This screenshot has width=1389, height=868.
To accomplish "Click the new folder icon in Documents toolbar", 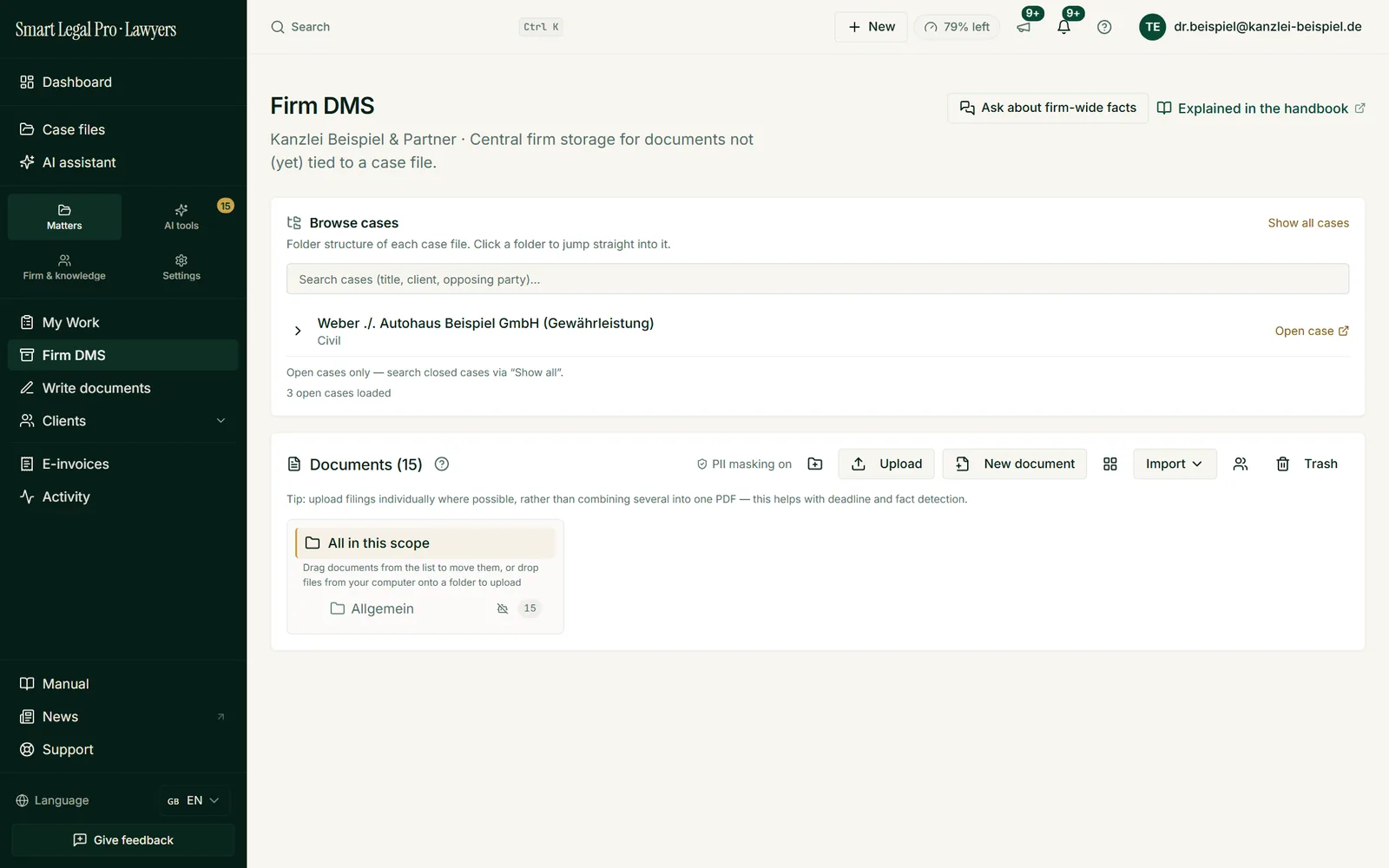I will click(x=815, y=464).
